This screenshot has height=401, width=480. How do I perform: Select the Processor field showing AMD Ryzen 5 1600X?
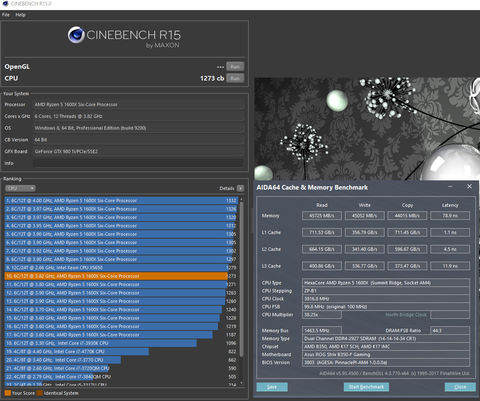point(138,104)
